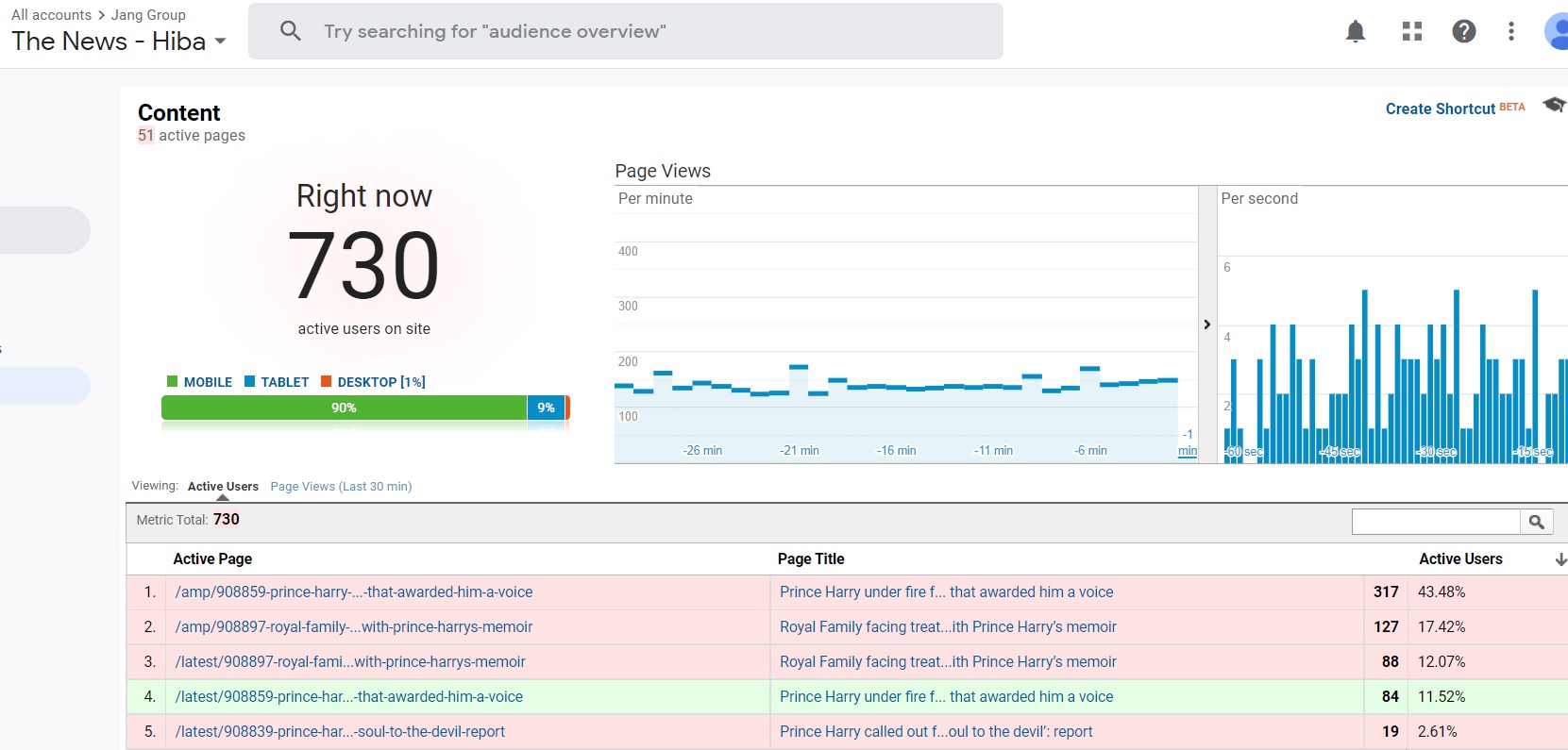Viewport: 1568px width, 750px height.
Task: Click the table filter text field
Action: point(1435,522)
